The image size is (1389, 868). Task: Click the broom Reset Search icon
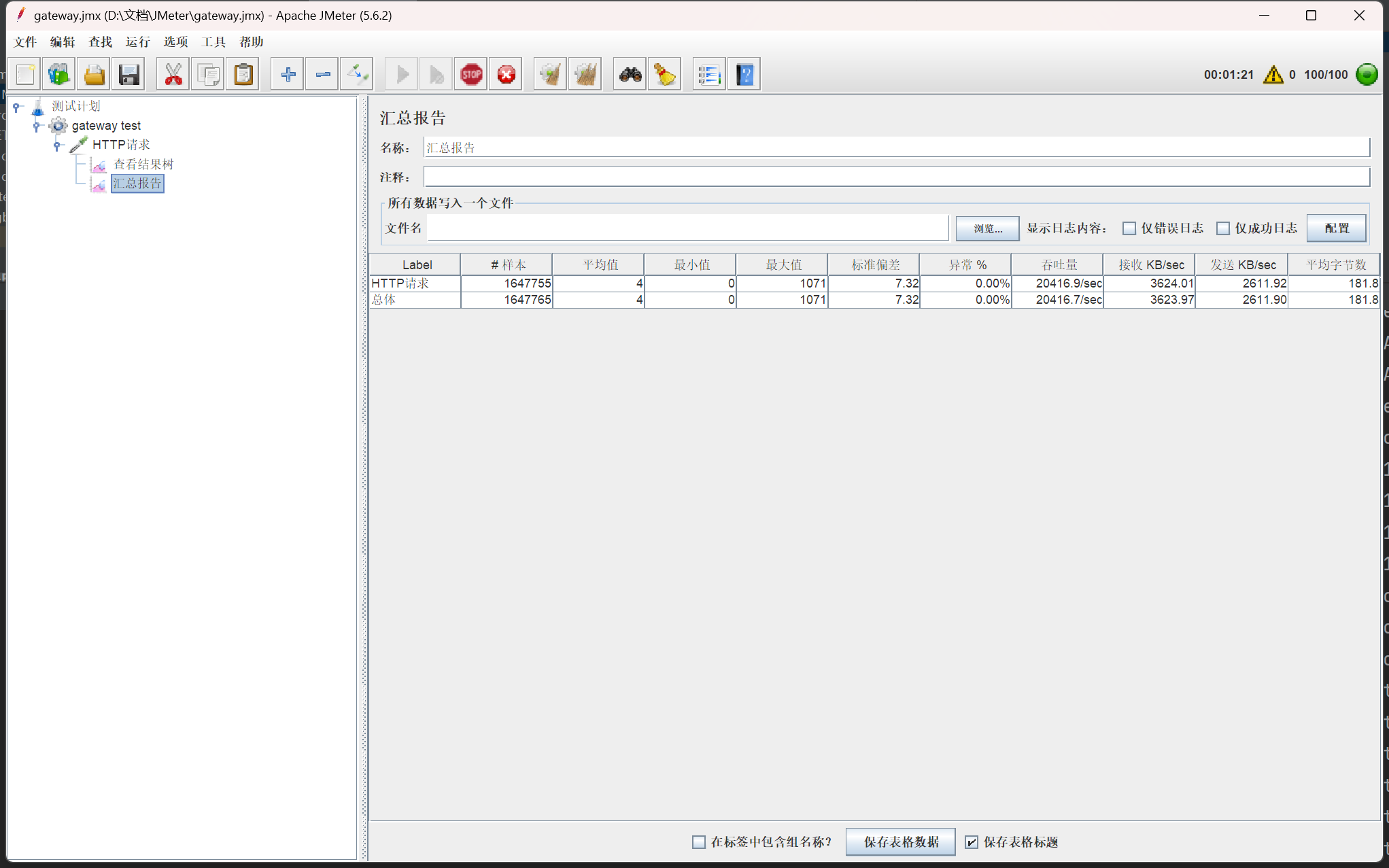click(x=664, y=74)
